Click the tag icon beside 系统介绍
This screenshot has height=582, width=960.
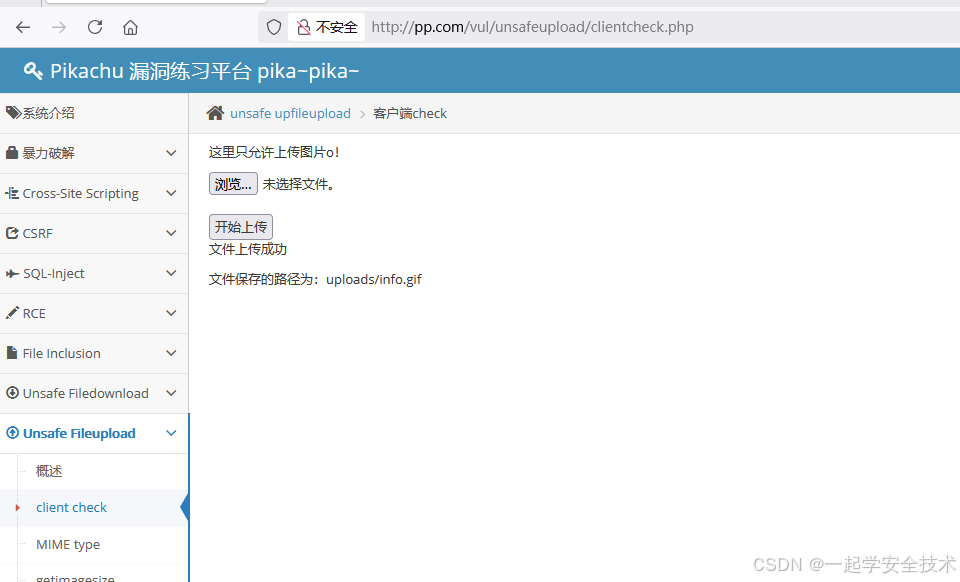13,113
